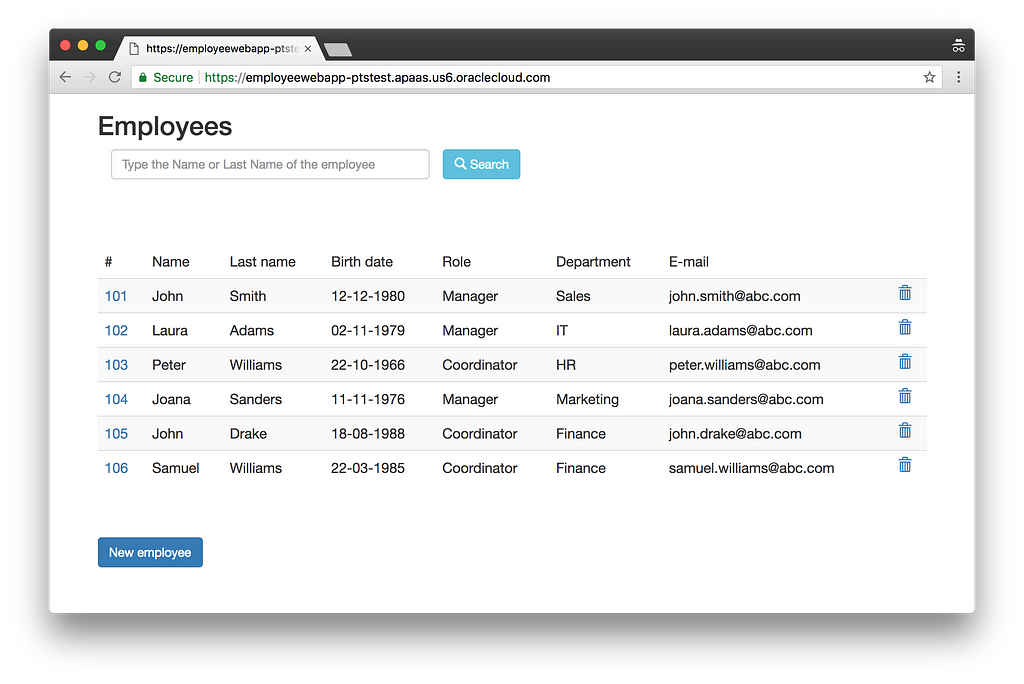
Task: Click trash icon for Joana Sanders
Action: pos(904,397)
